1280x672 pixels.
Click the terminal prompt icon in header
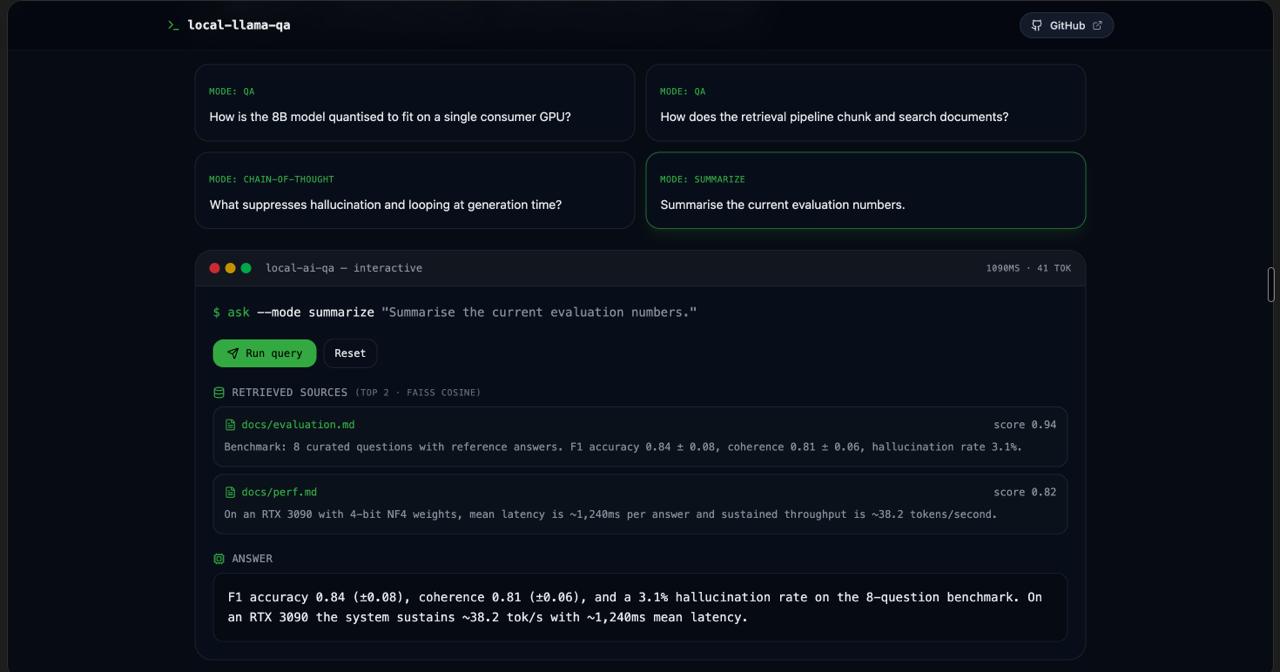point(173,25)
